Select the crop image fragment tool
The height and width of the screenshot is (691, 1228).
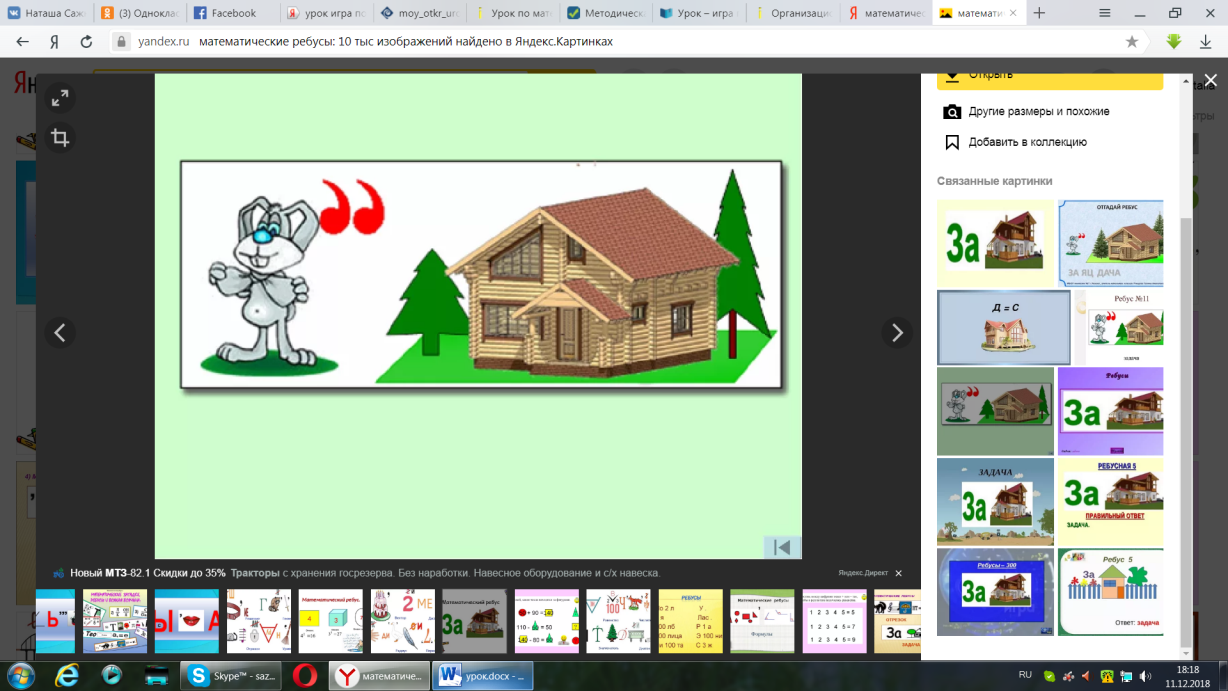[x=60, y=138]
